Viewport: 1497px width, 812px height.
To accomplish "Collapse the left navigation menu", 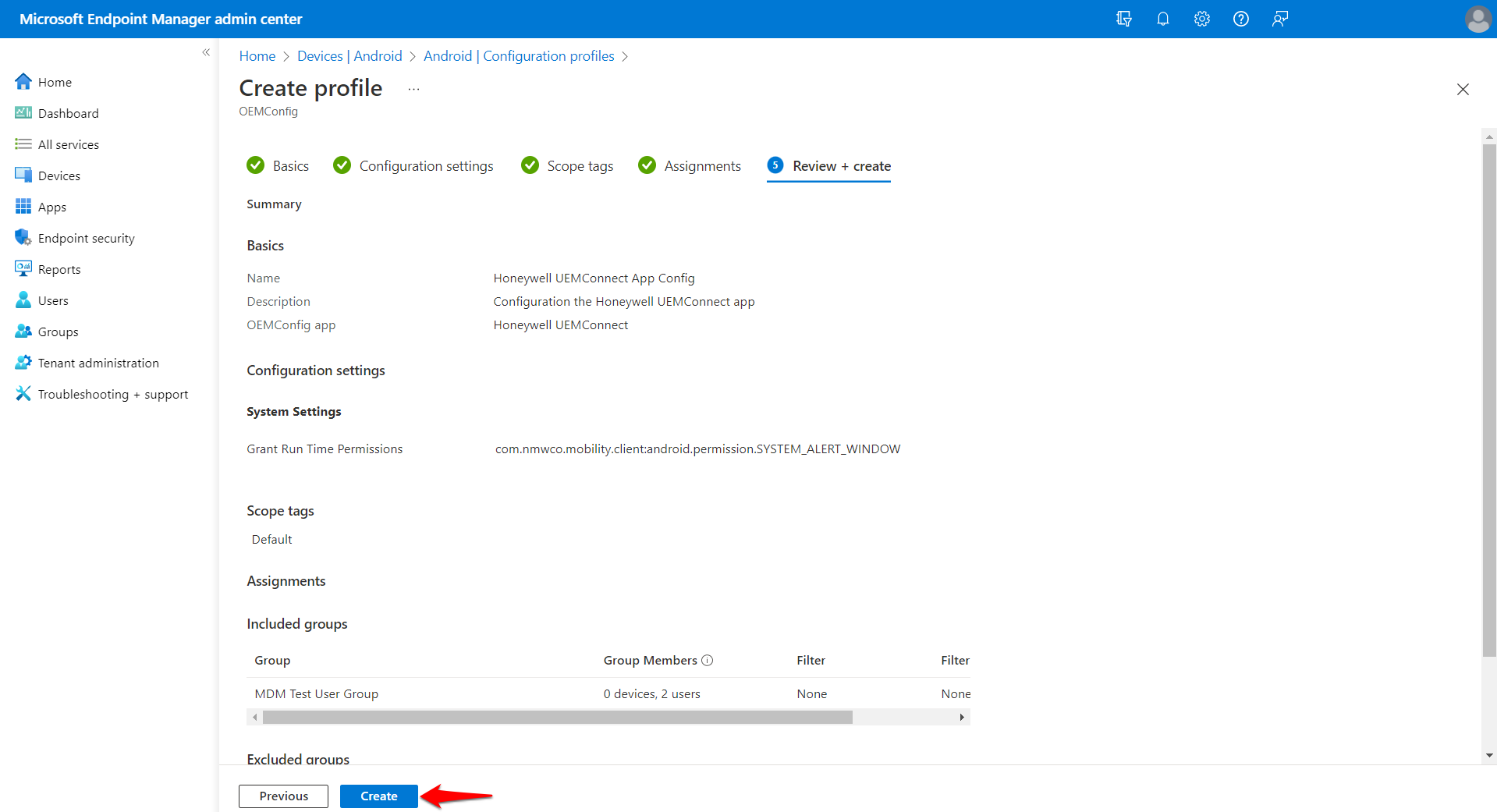I will pos(206,52).
